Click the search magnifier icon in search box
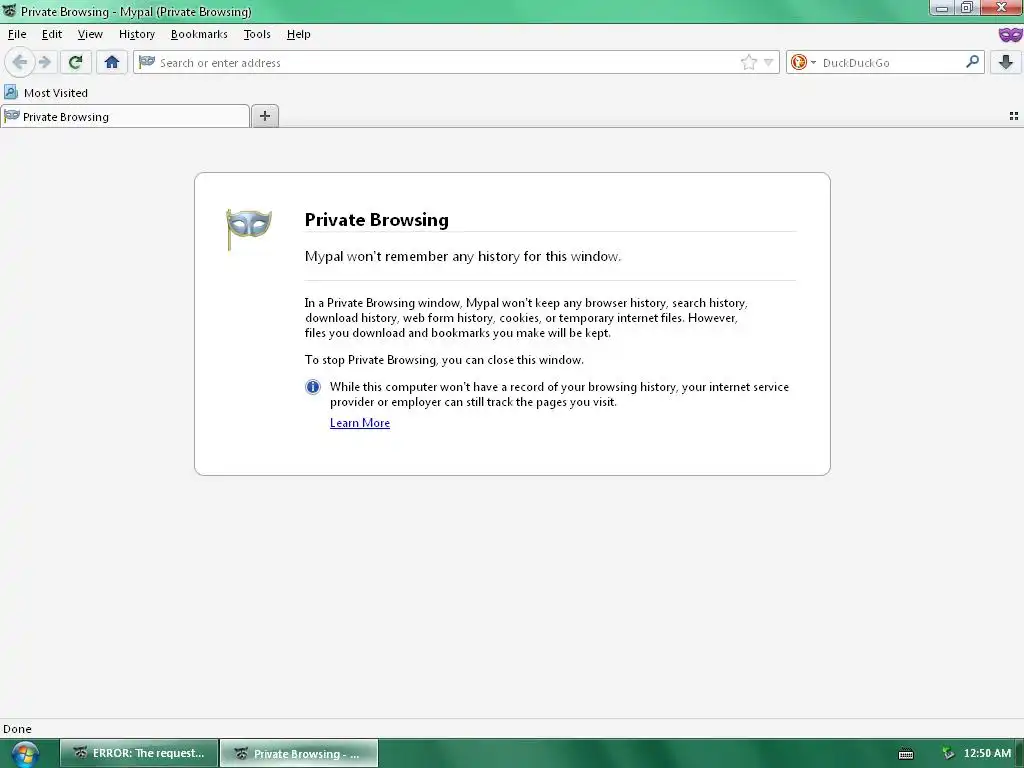Screen dimensions: 1024x768 972,62
